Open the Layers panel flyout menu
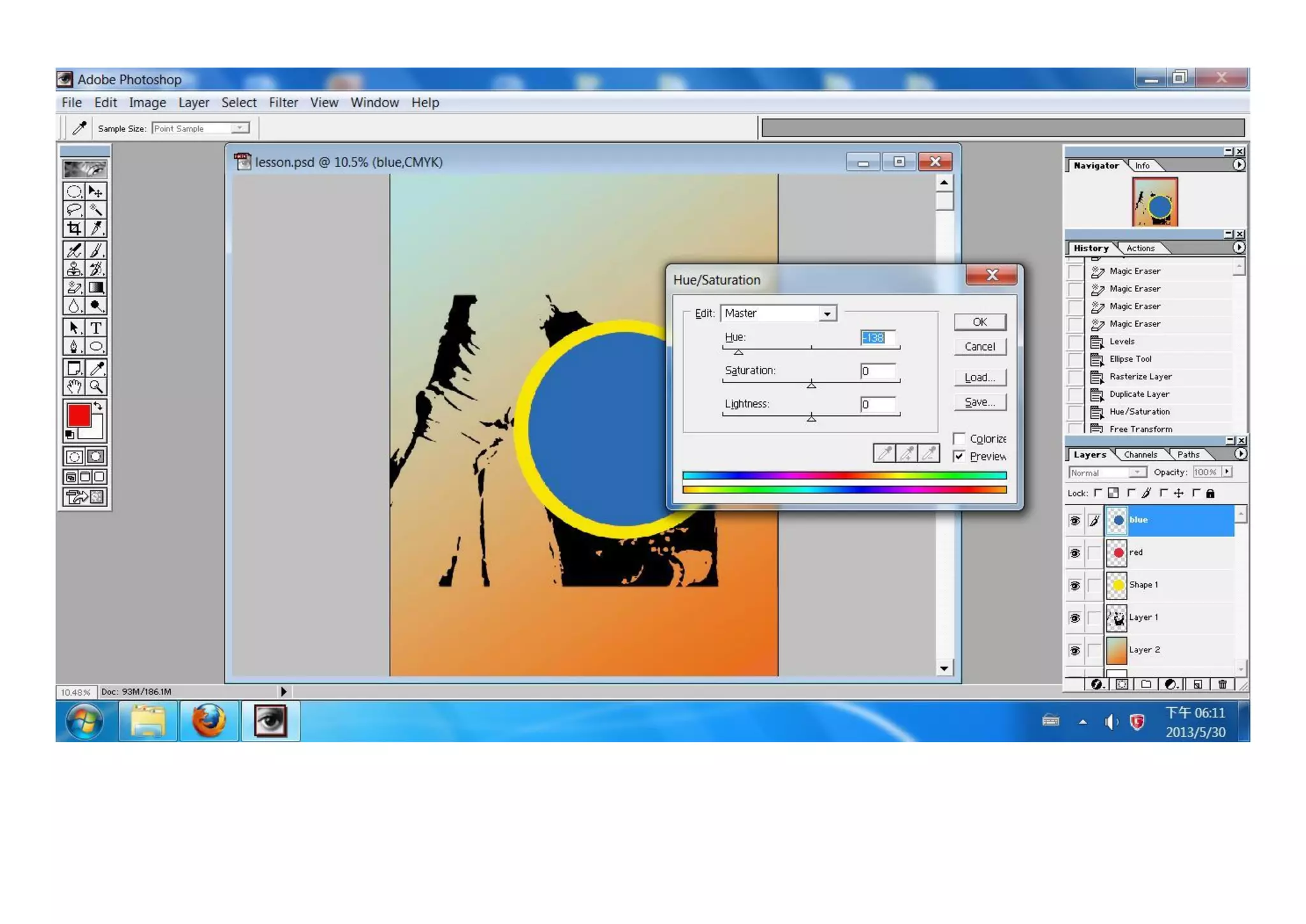1306x924 pixels. click(x=1240, y=454)
